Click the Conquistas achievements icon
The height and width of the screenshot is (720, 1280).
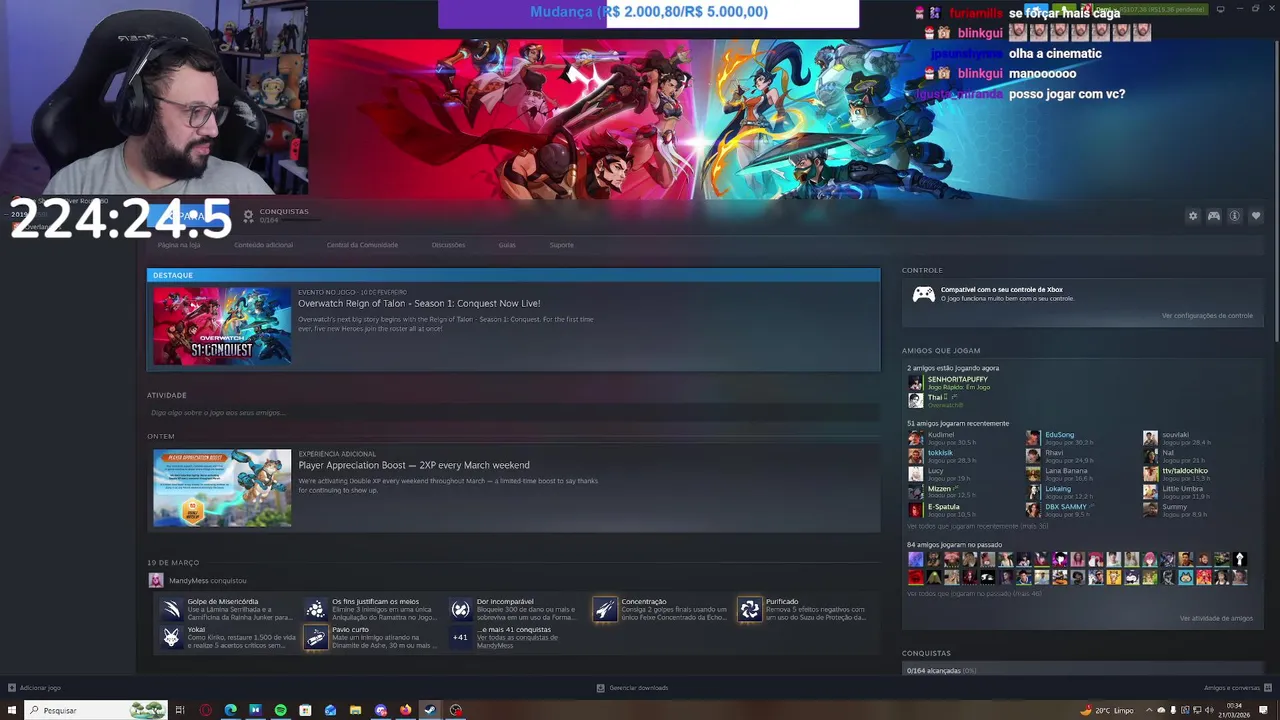(x=249, y=215)
